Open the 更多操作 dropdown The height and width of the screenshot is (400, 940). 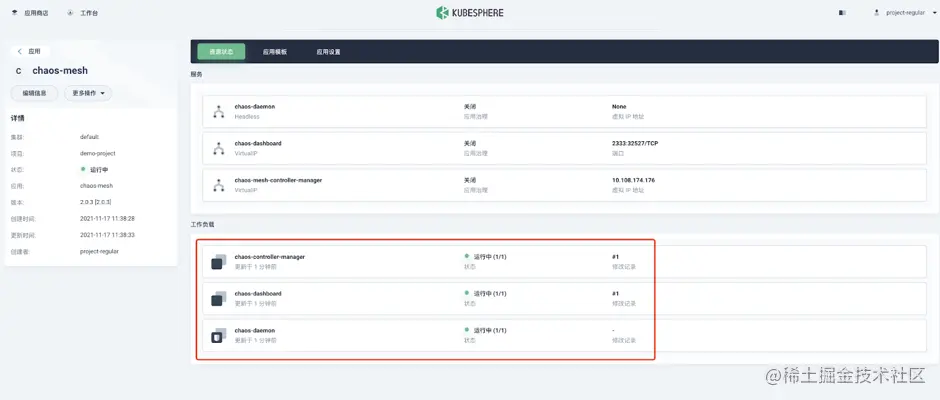click(88, 94)
